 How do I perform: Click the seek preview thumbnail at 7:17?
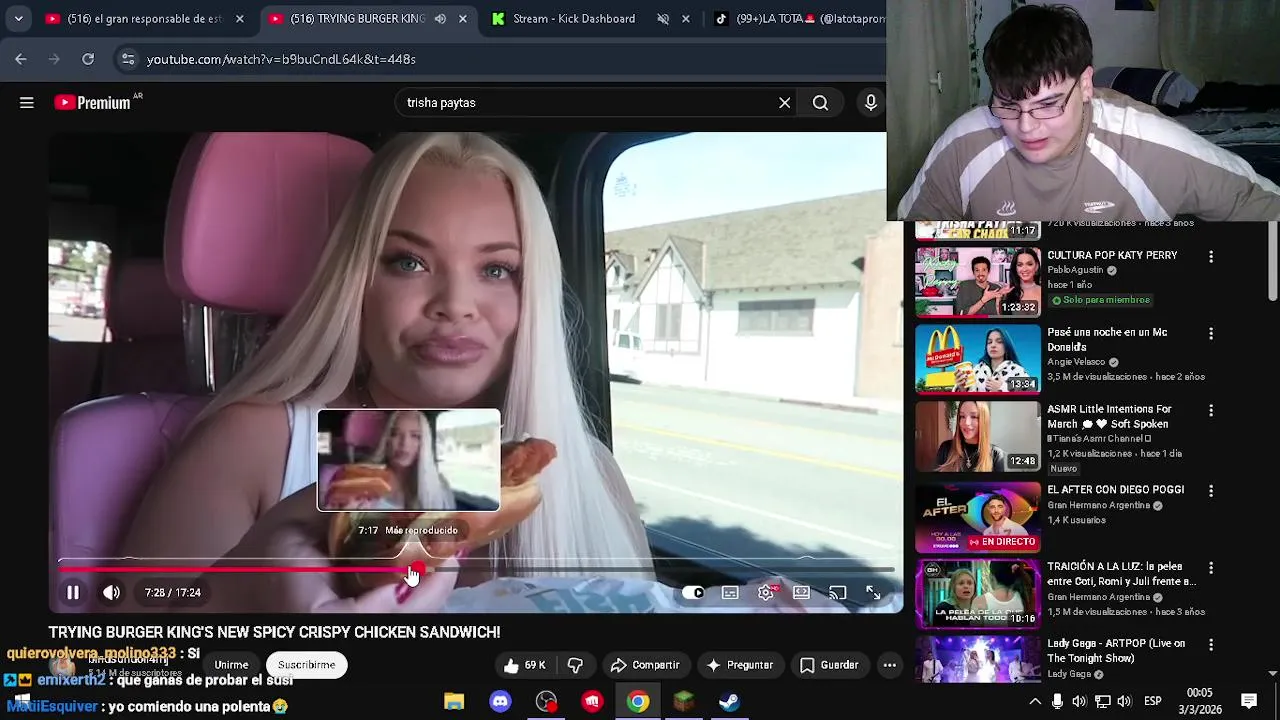408,460
